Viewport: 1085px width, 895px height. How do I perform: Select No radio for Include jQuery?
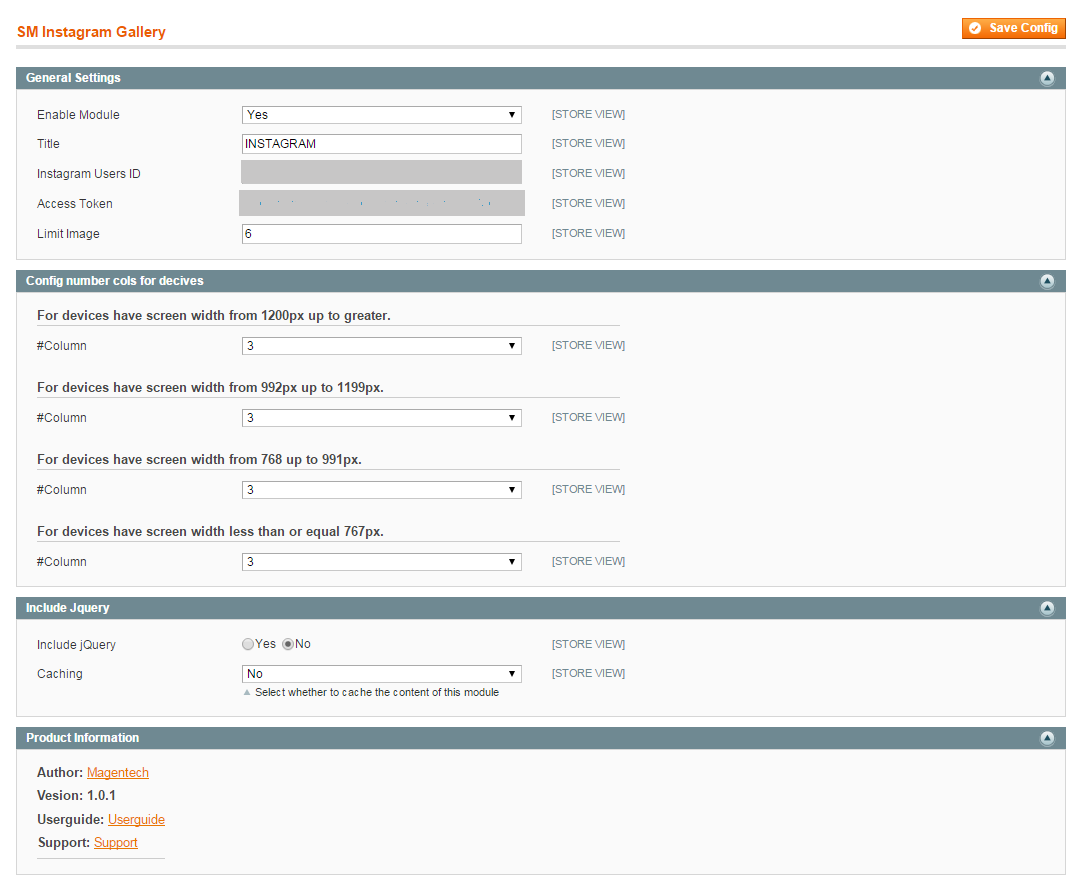click(x=288, y=644)
